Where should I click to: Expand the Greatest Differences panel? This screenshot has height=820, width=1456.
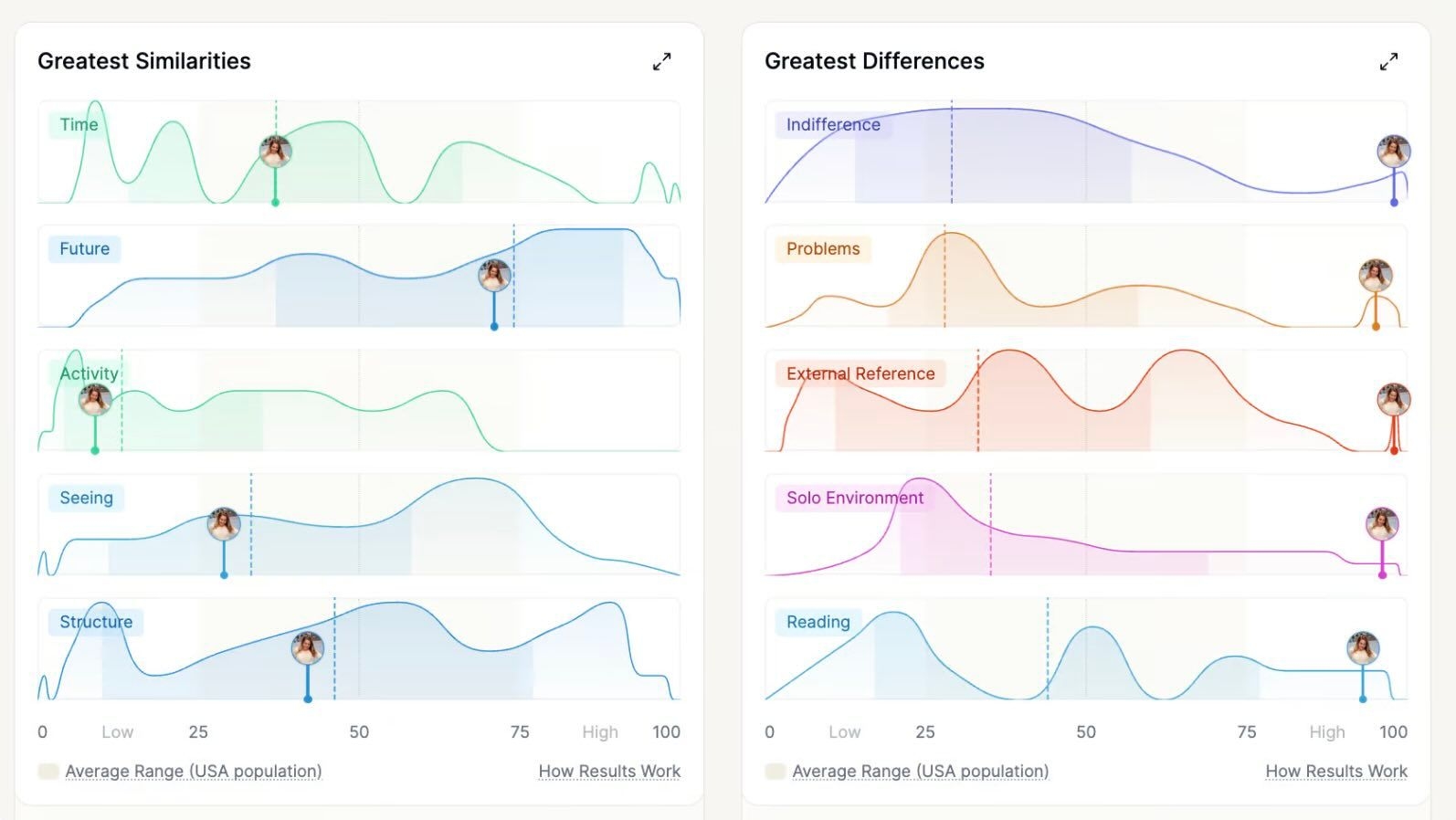point(1388,61)
